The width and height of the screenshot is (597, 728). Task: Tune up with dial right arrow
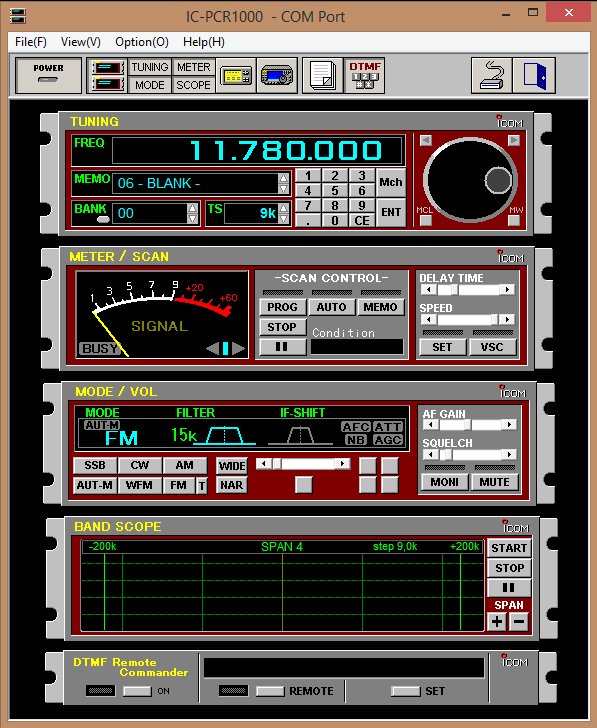pos(513,140)
